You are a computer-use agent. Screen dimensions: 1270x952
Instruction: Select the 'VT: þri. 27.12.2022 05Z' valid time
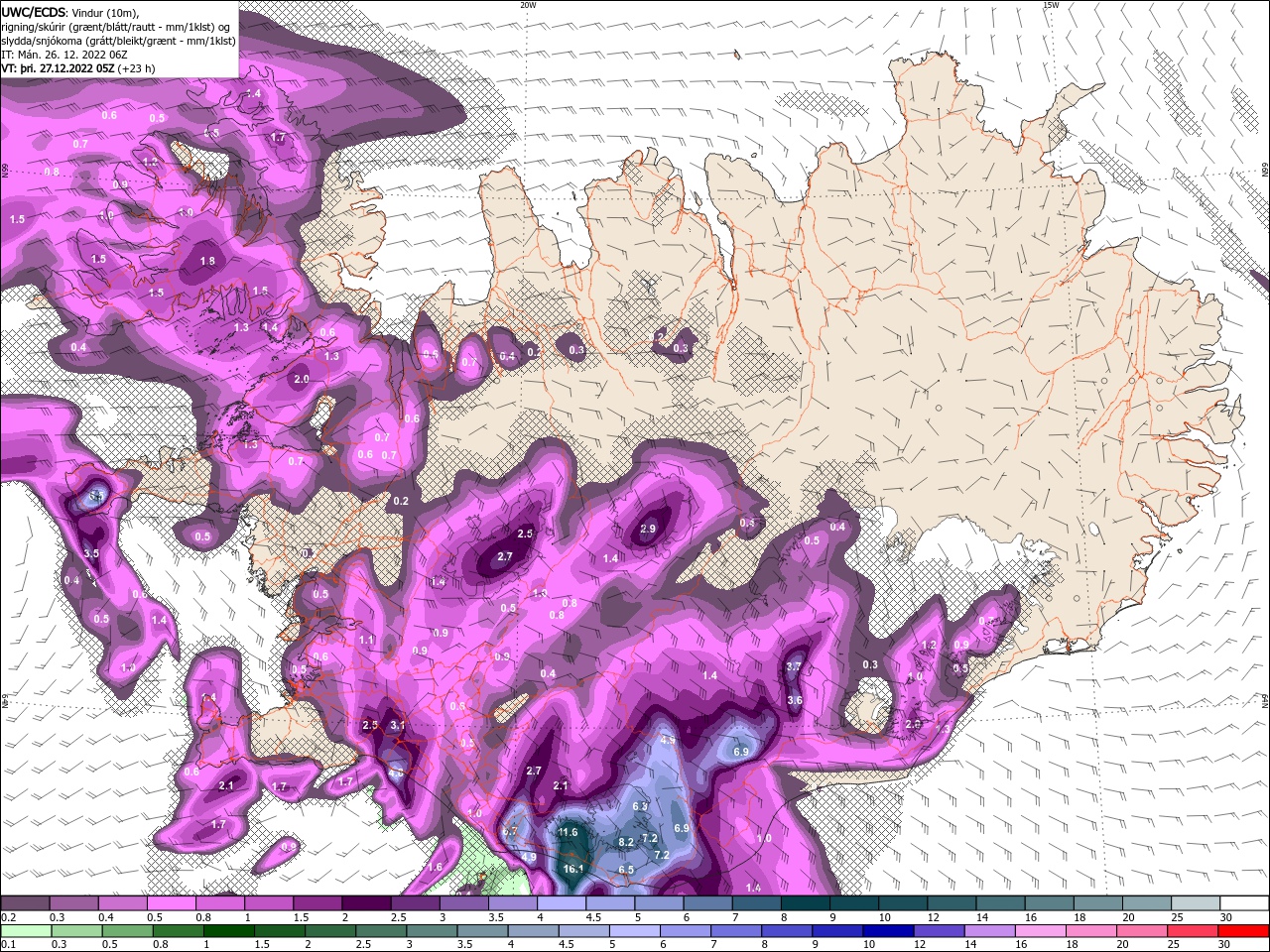58,68
